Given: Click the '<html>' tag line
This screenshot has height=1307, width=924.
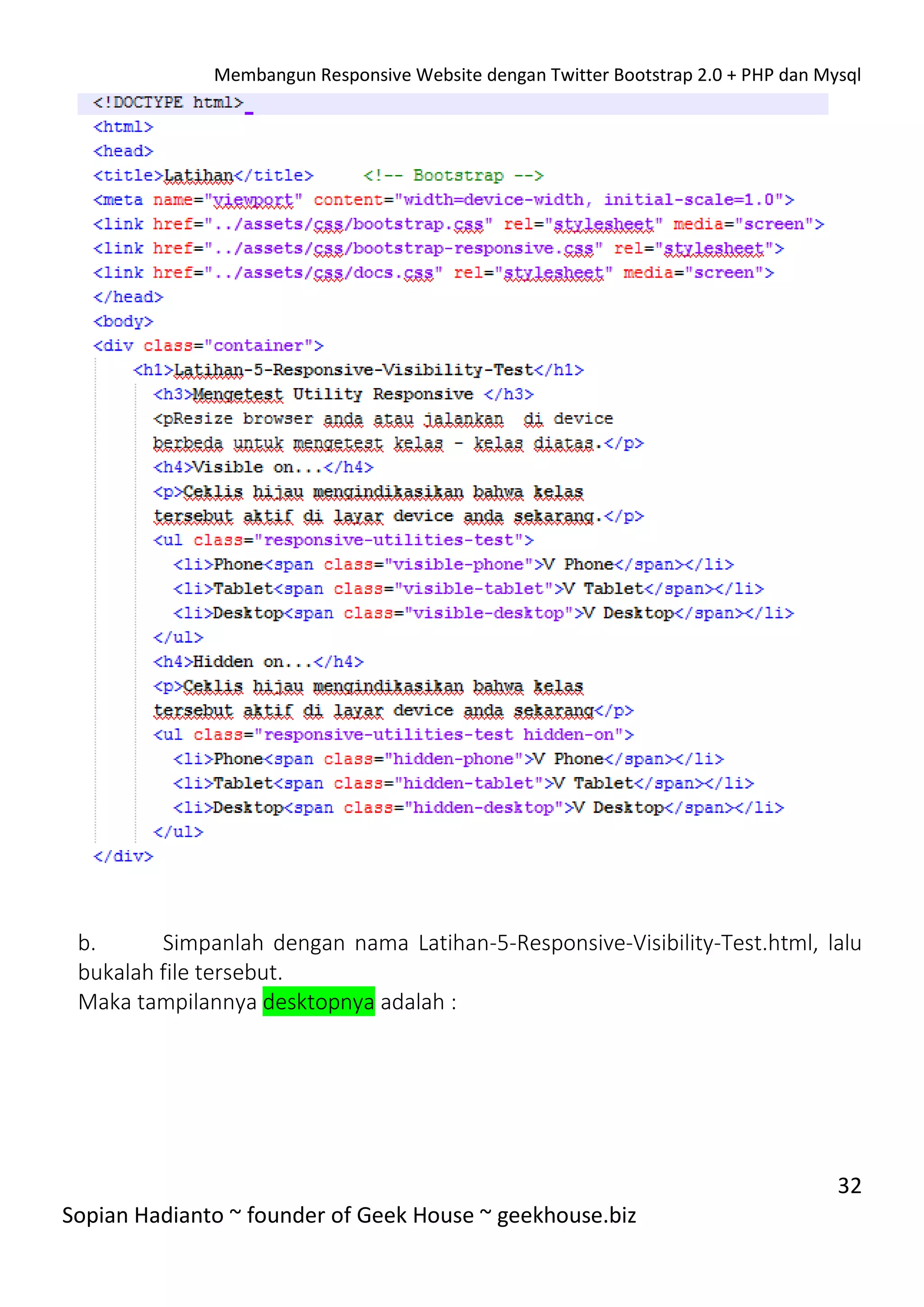Looking at the screenshot, I should point(123,127).
